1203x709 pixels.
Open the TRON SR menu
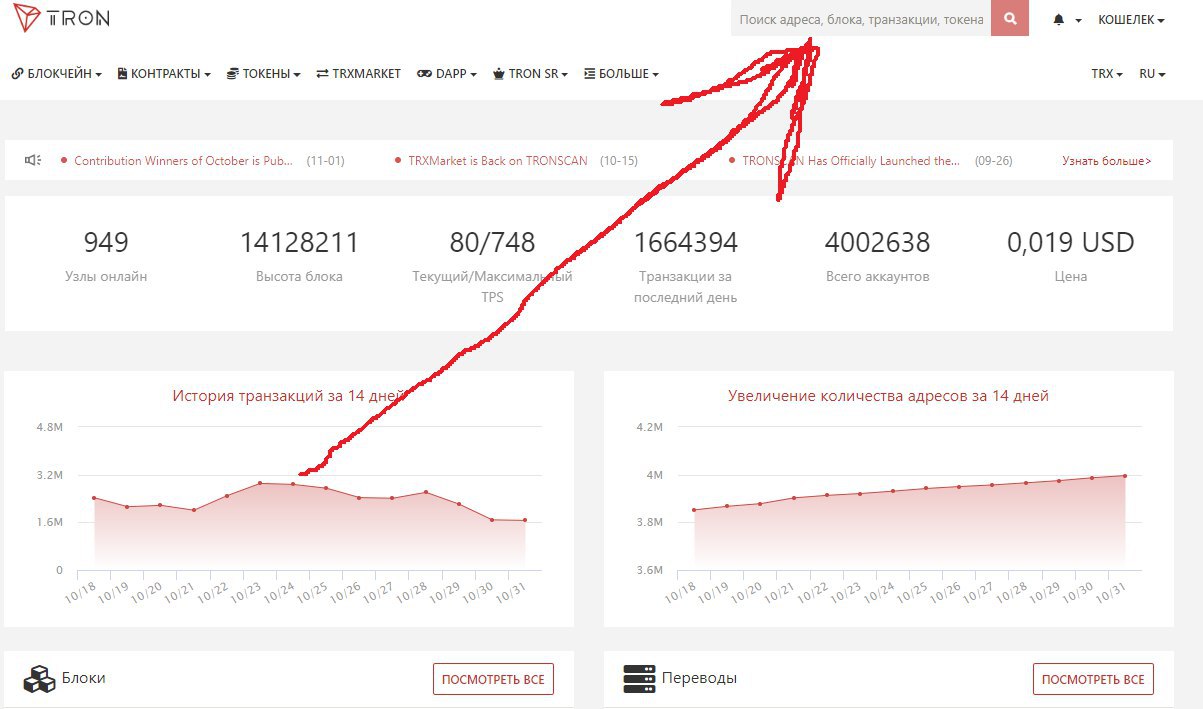531,74
